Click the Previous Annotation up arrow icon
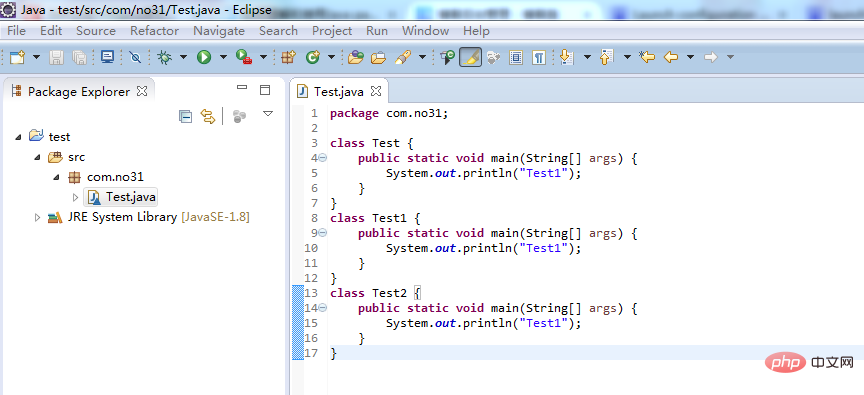 coord(607,57)
